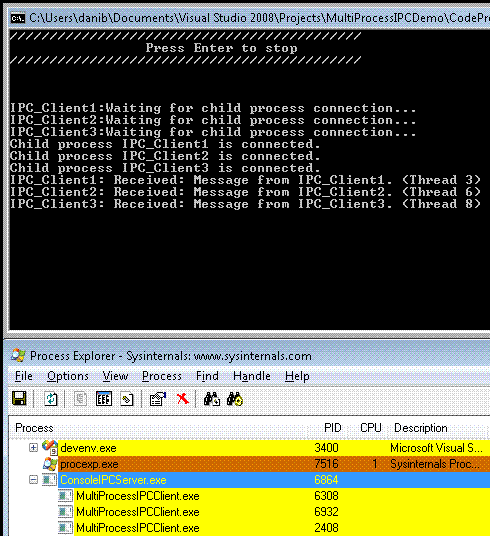The image size is (490, 538).
Task: Collapse the ConsoleIPCServer.exe tree node
Action: [x=33, y=480]
